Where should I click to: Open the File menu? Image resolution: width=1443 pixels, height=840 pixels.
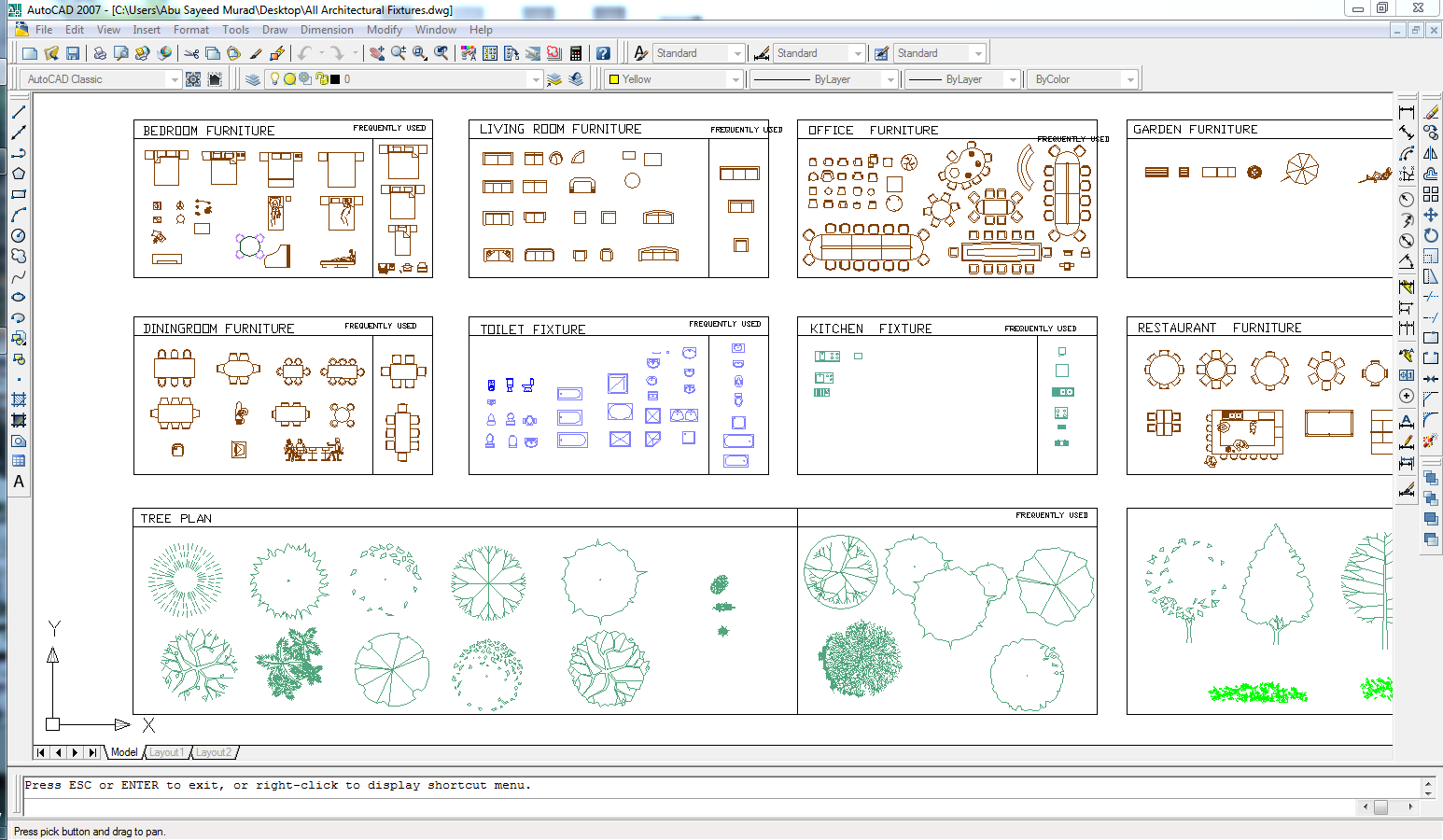44,30
